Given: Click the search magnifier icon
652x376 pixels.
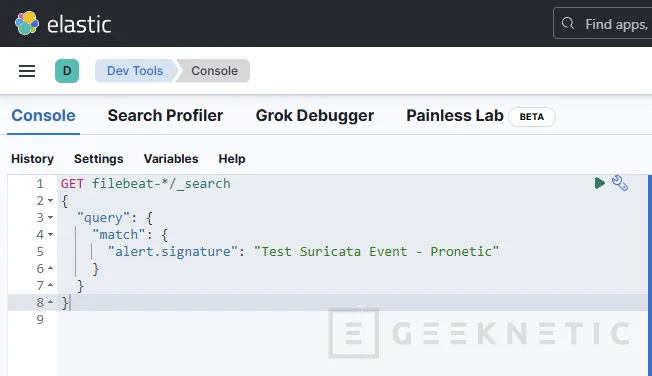Looking at the screenshot, I should click(x=568, y=23).
